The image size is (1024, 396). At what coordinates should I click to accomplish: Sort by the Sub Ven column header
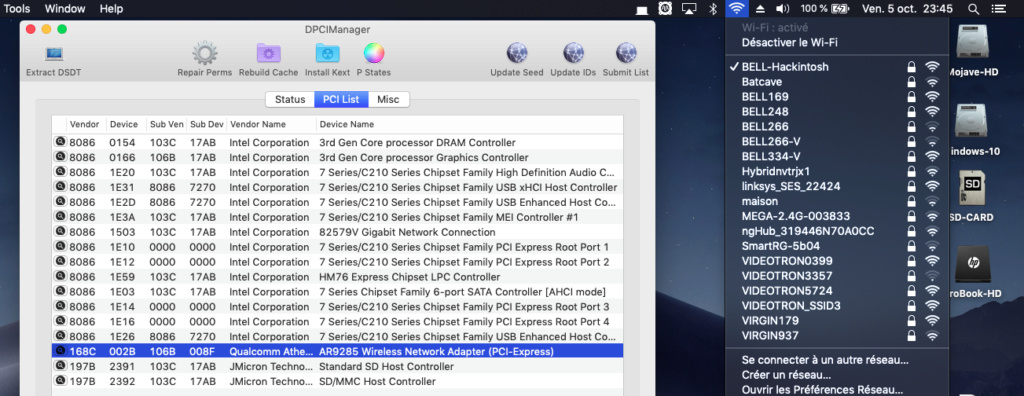pyautogui.click(x=167, y=124)
